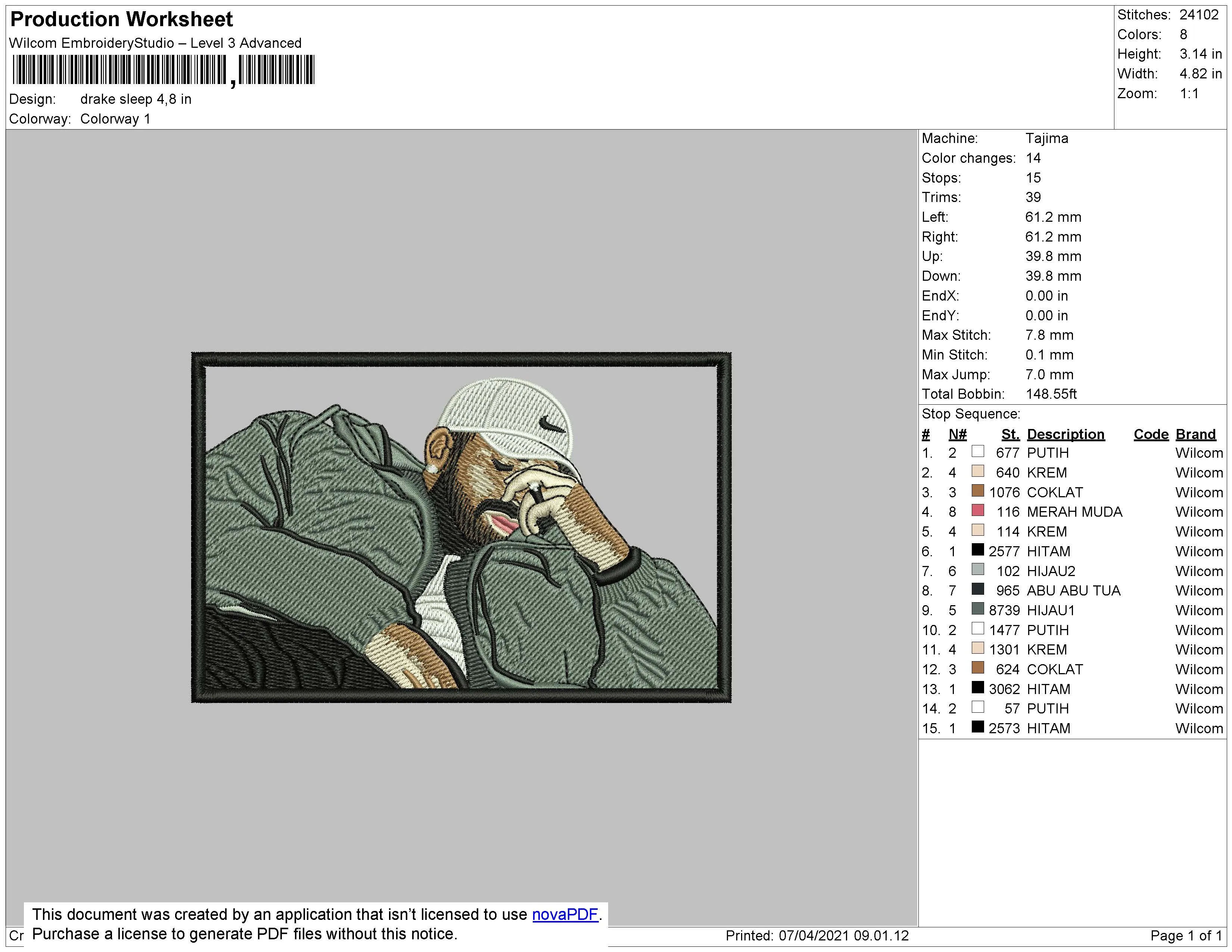The height and width of the screenshot is (952, 1232).
Task: Select the Total Bobbin value 148.55ft
Action: (x=1051, y=394)
